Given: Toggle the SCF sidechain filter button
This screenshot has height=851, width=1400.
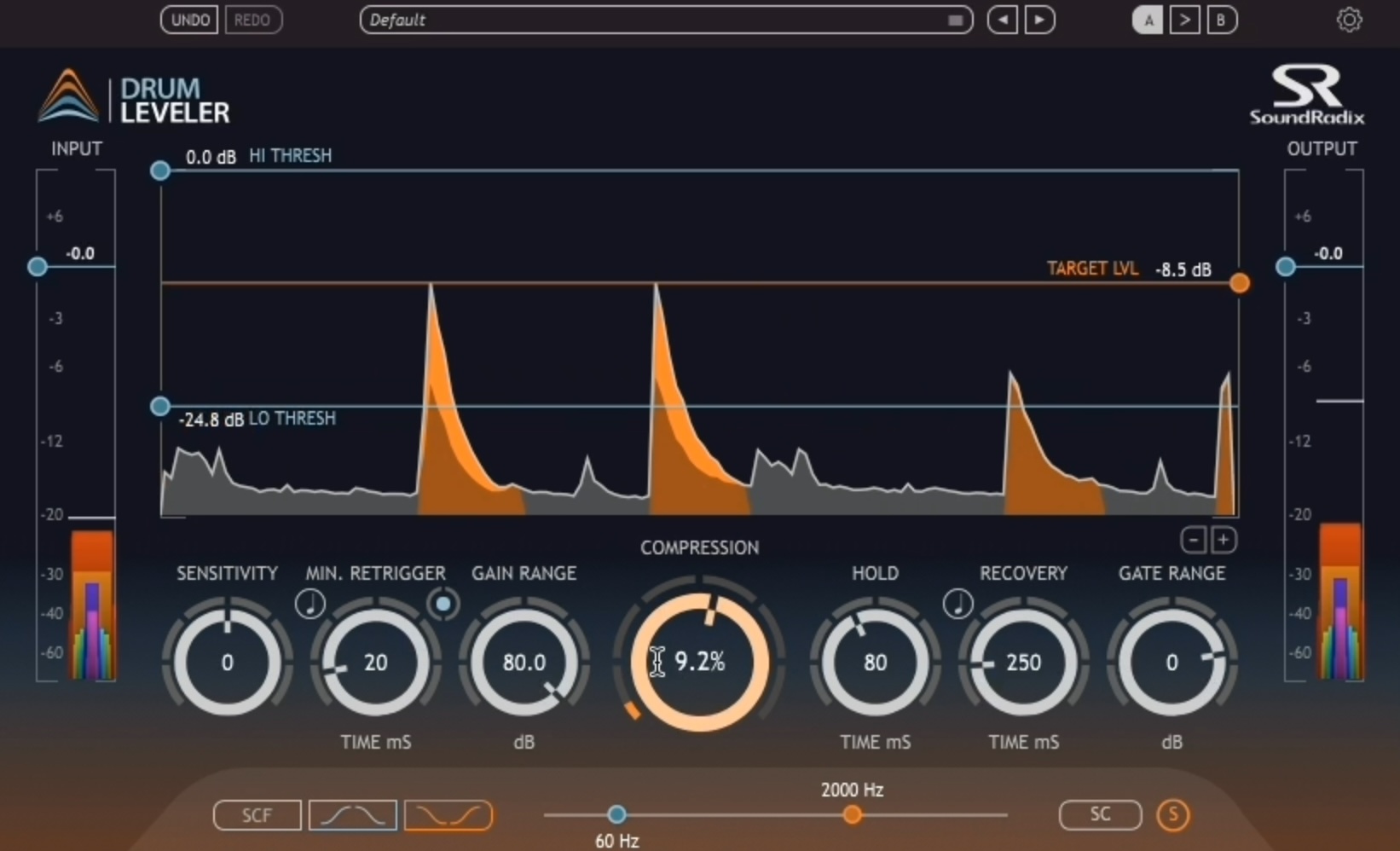Looking at the screenshot, I should (x=257, y=815).
